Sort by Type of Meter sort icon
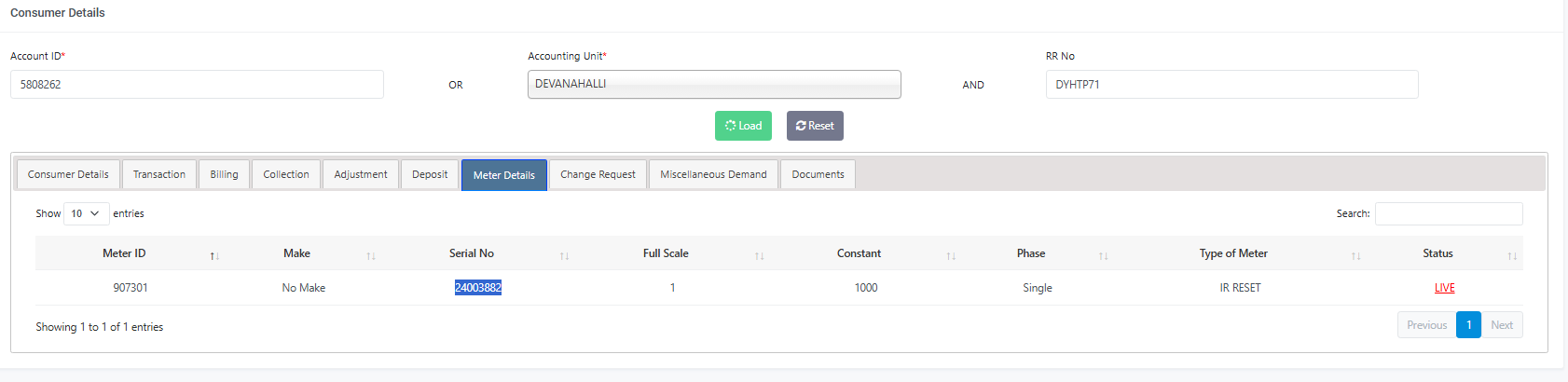The image size is (1568, 382). 1355,255
